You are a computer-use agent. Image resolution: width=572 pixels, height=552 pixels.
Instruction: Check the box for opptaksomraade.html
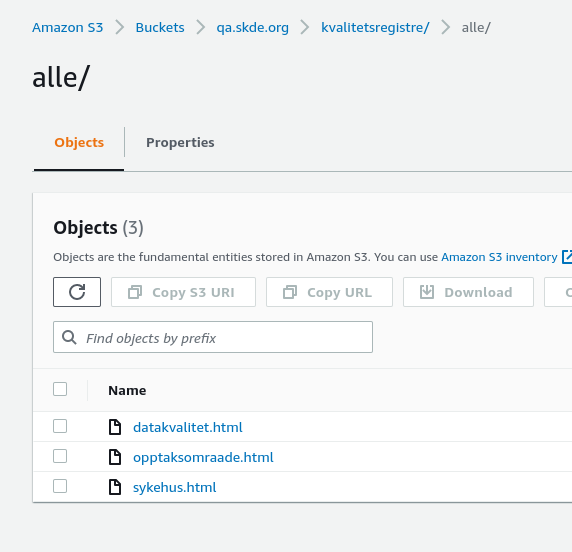point(60,456)
